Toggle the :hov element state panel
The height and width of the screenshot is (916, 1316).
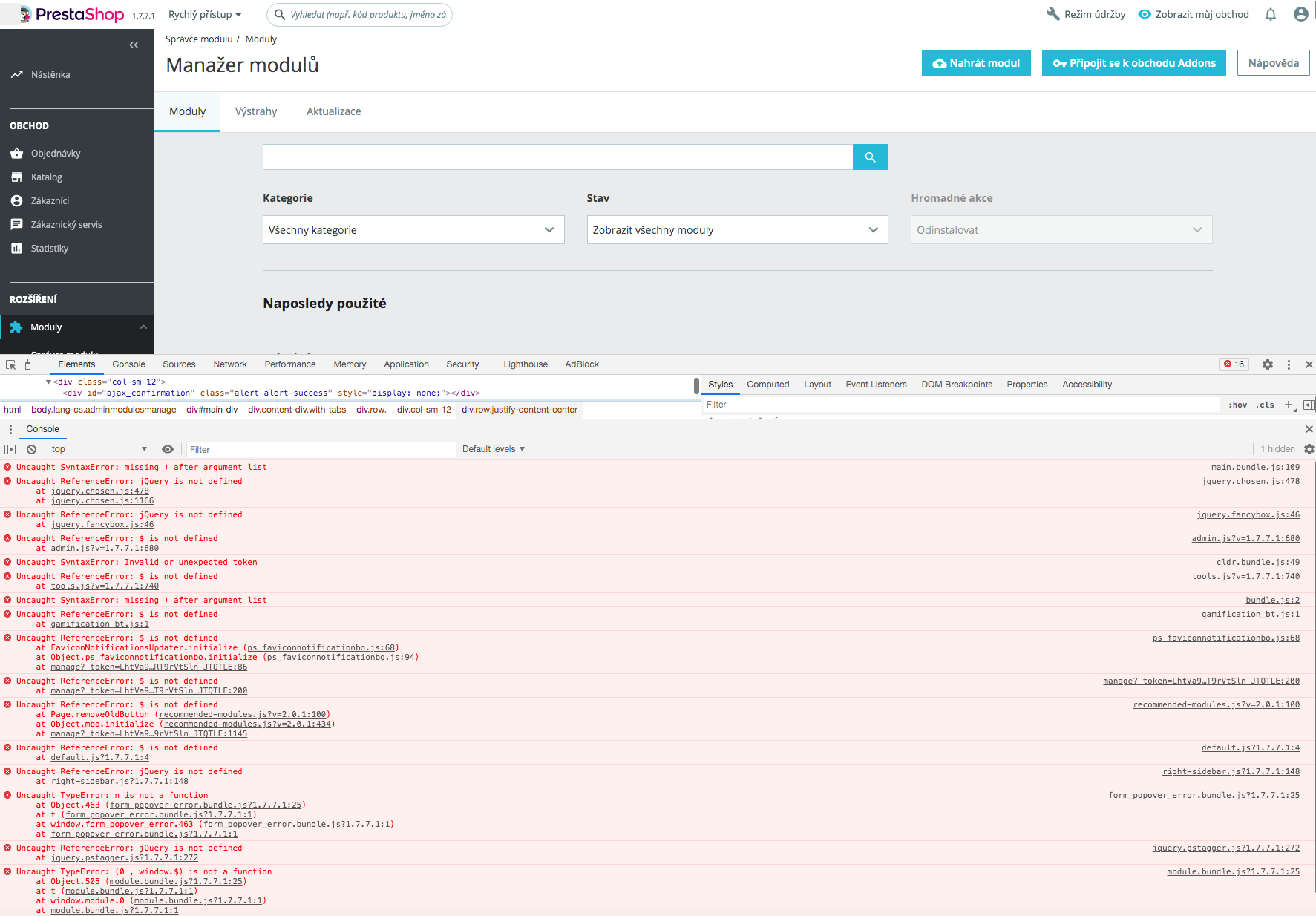1237,405
